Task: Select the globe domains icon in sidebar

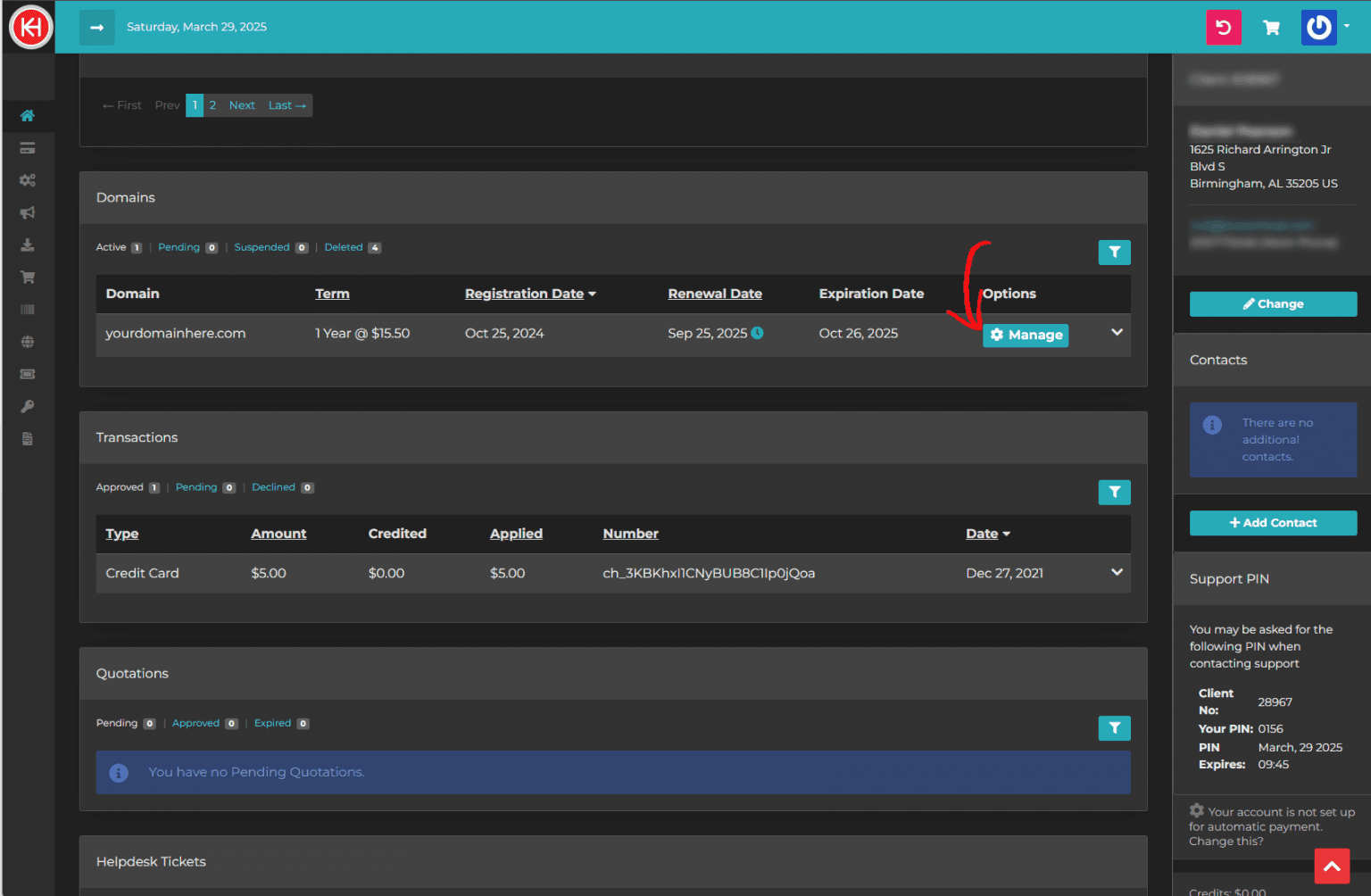Action: coord(28,341)
